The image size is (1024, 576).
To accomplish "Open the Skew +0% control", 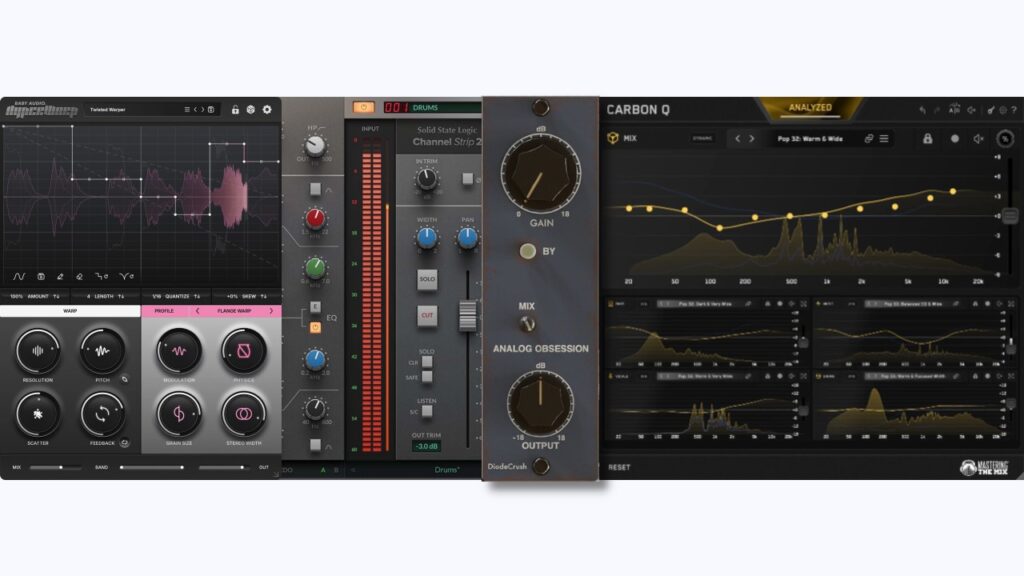I will click(246, 296).
